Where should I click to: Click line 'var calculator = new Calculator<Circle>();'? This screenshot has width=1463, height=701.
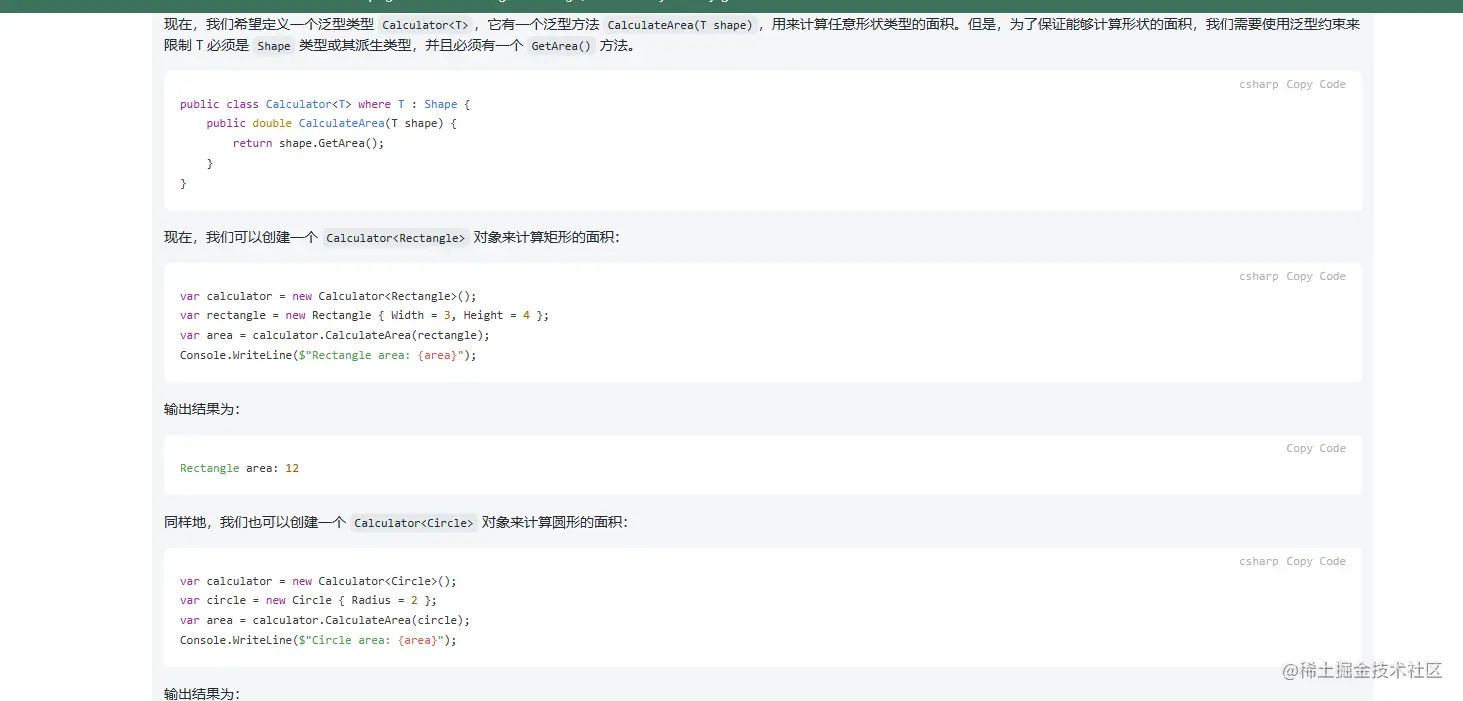click(x=318, y=581)
